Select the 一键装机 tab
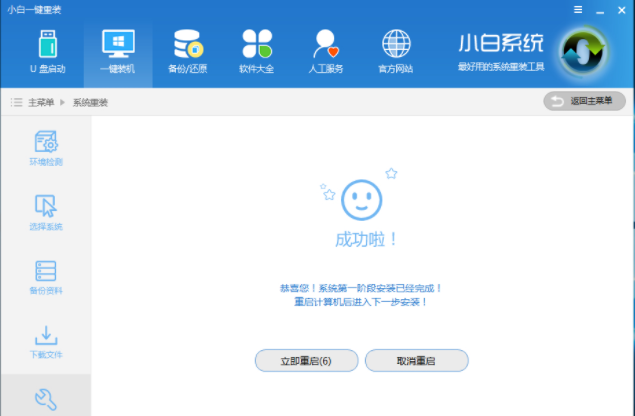The image size is (635, 416). (118, 52)
